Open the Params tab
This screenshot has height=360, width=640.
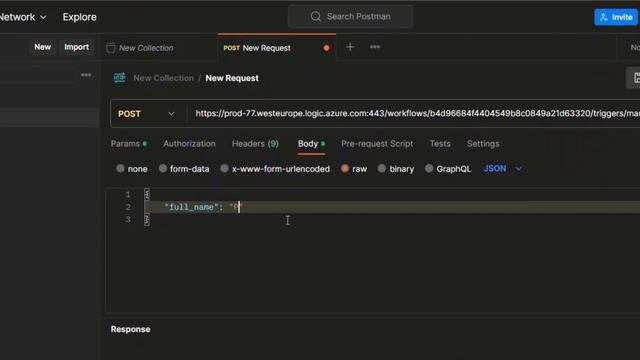[129, 144]
